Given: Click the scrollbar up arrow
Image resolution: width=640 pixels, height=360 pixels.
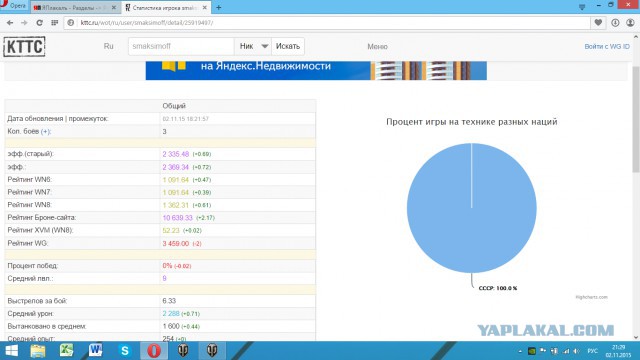Looking at the screenshot, I should pos(636,37).
